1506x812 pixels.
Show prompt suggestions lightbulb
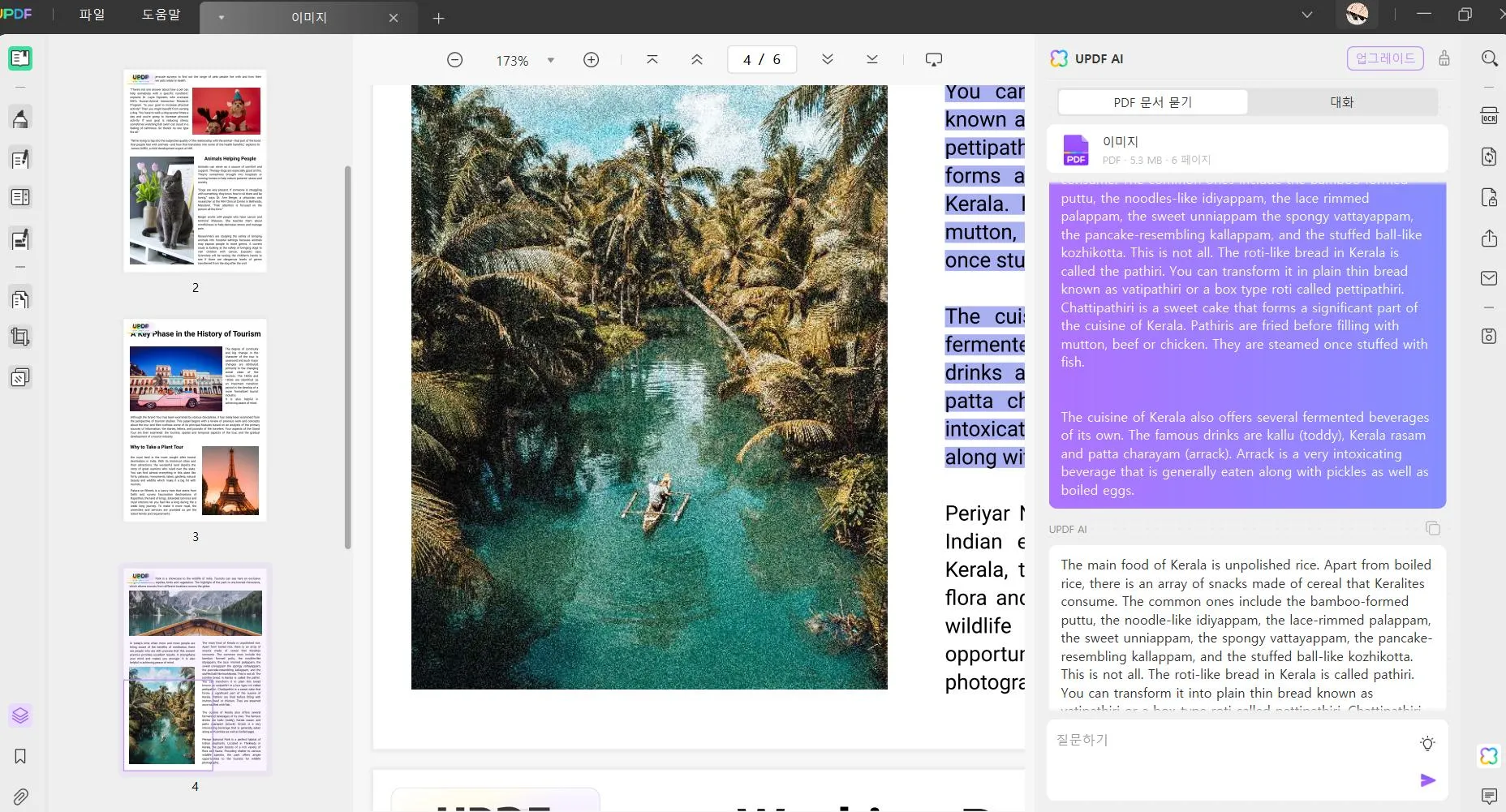tap(1427, 743)
